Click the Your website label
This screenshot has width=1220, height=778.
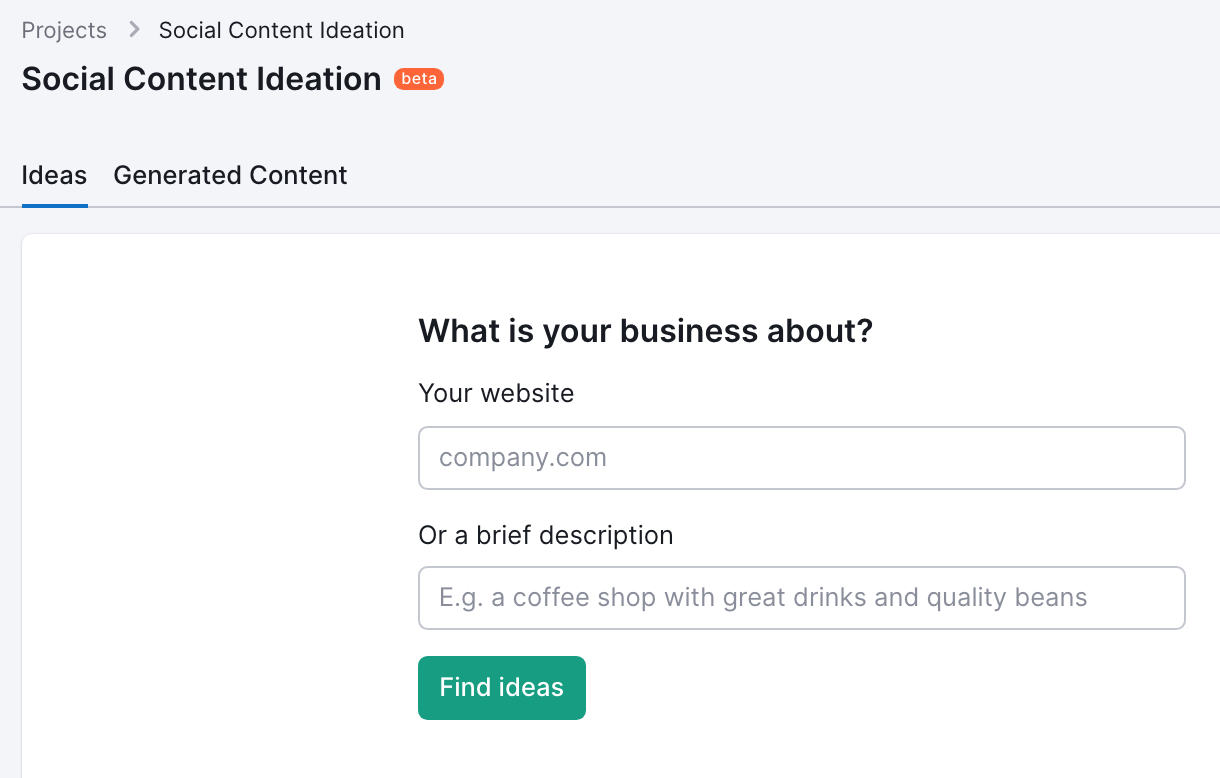click(x=496, y=393)
